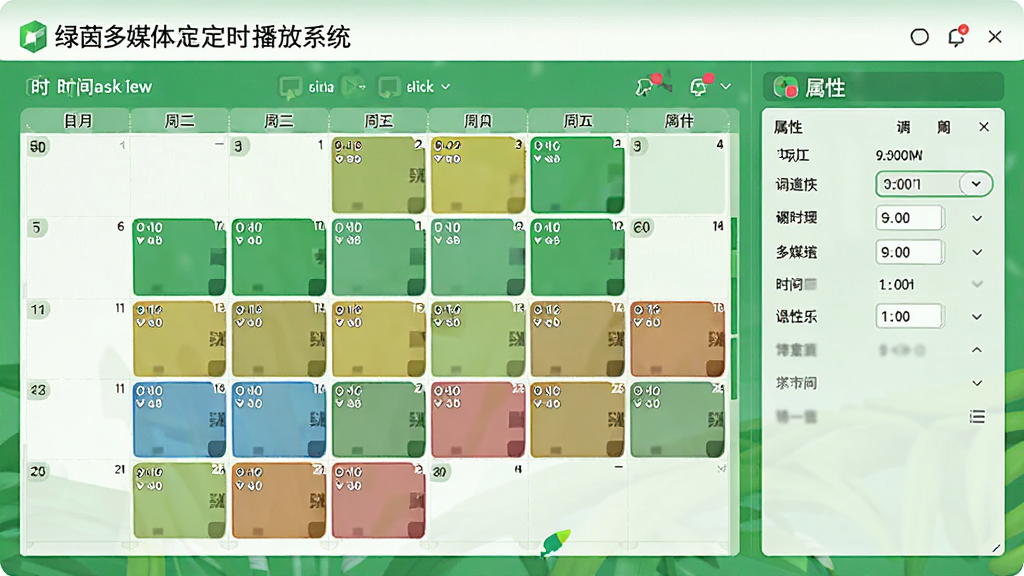The image size is (1024, 576).
Task: Select the orange event in week 20 row
Action: (x=279, y=501)
